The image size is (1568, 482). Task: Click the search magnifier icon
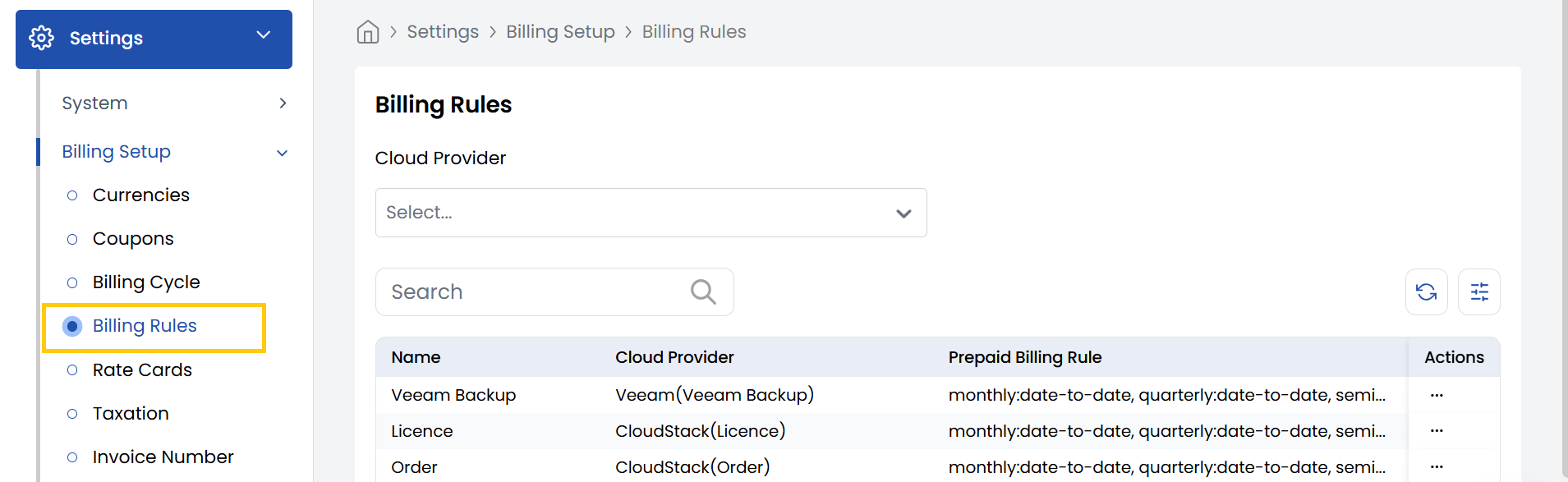point(703,291)
